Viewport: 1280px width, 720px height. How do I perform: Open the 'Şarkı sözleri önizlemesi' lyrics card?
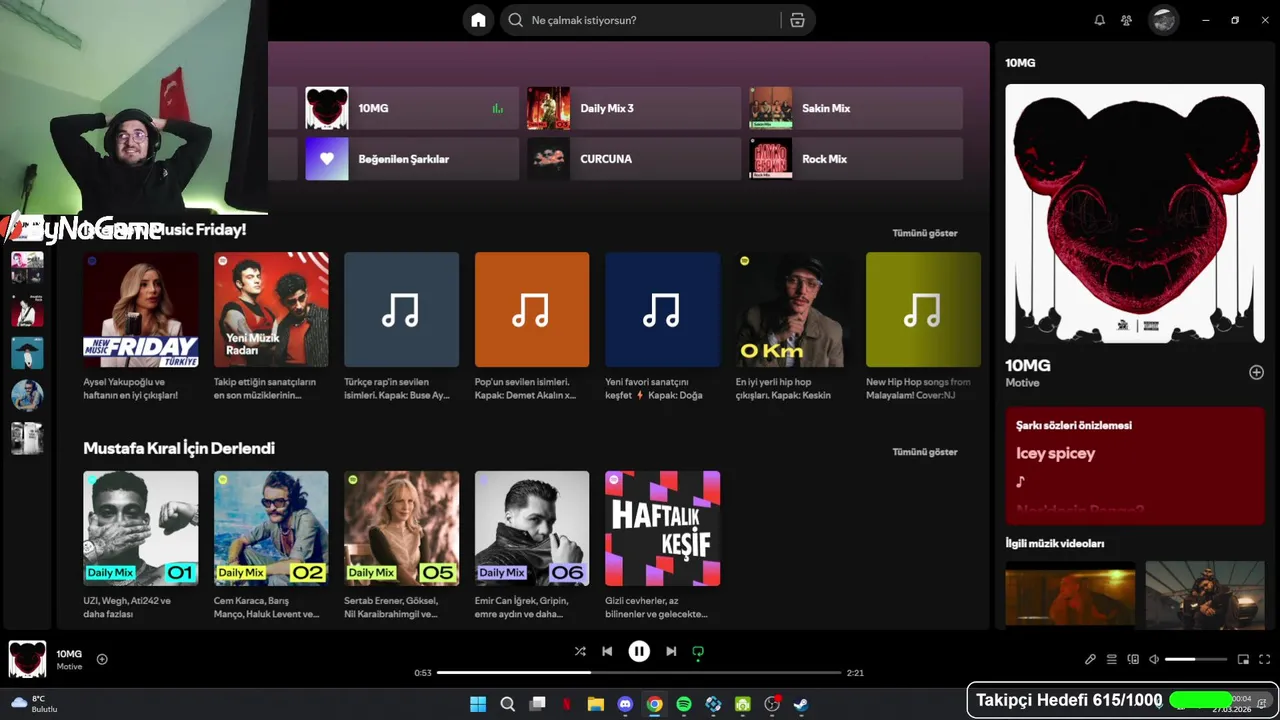(x=1135, y=466)
